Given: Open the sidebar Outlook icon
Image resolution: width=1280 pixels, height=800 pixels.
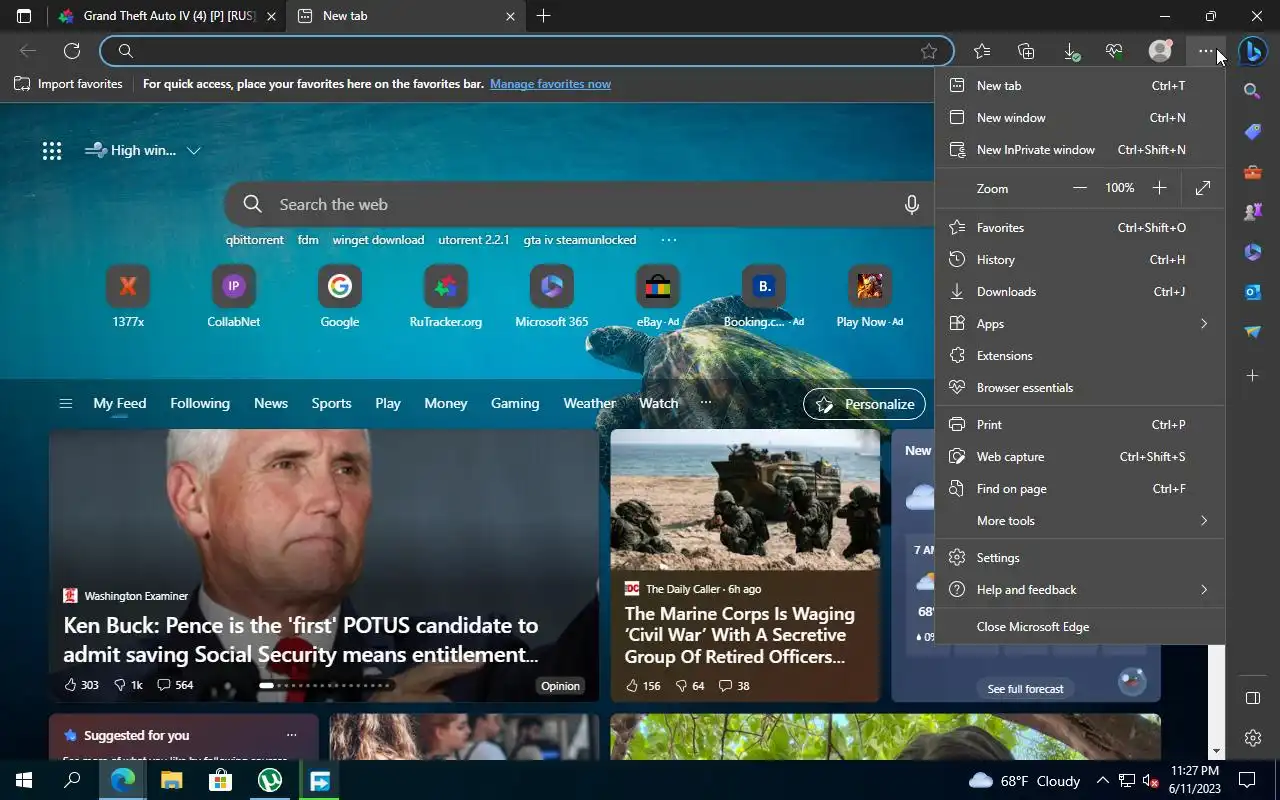Looking at the screenshot, I should point(1252,292).
